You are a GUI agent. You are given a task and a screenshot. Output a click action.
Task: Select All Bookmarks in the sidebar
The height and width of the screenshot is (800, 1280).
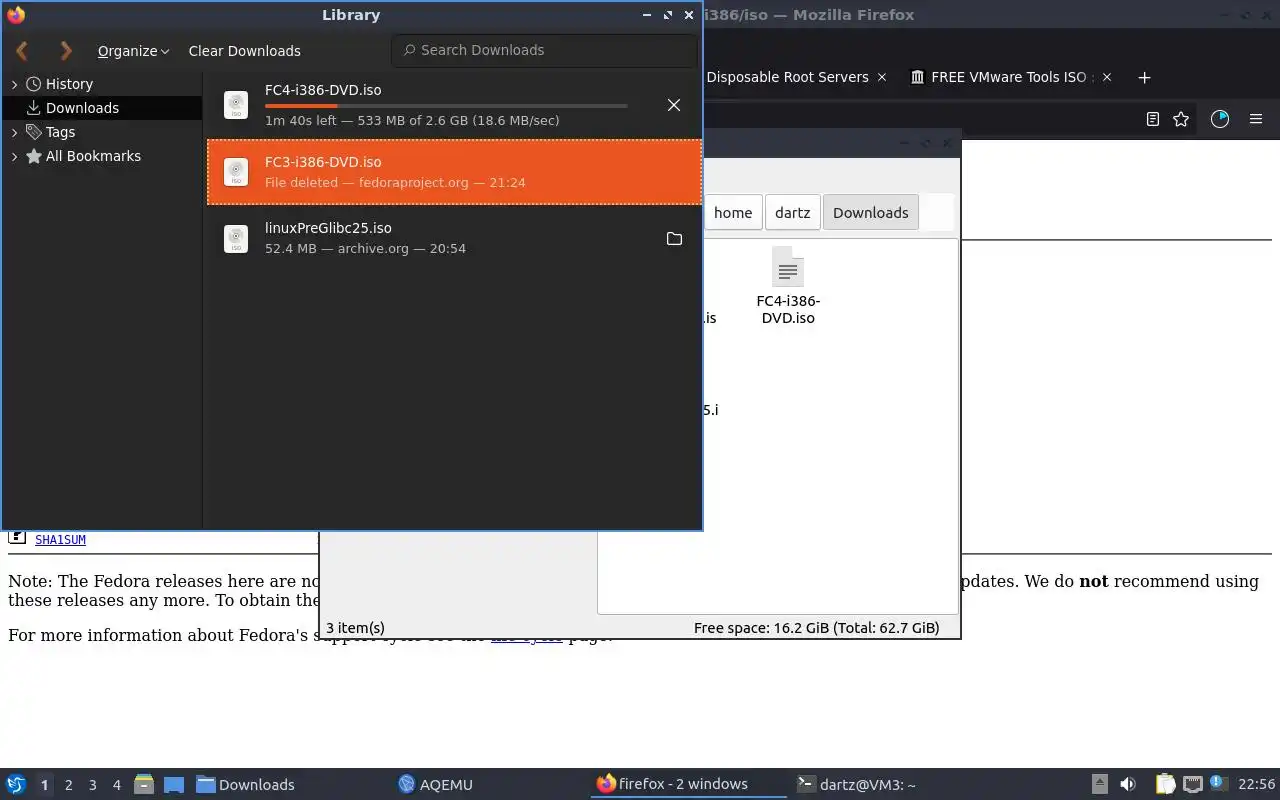pos(93,156)
